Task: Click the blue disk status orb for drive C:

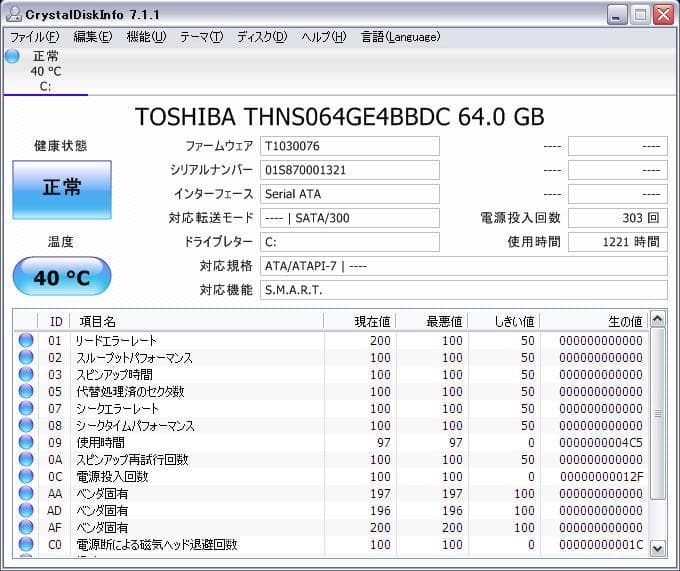Action: [12, 56]
